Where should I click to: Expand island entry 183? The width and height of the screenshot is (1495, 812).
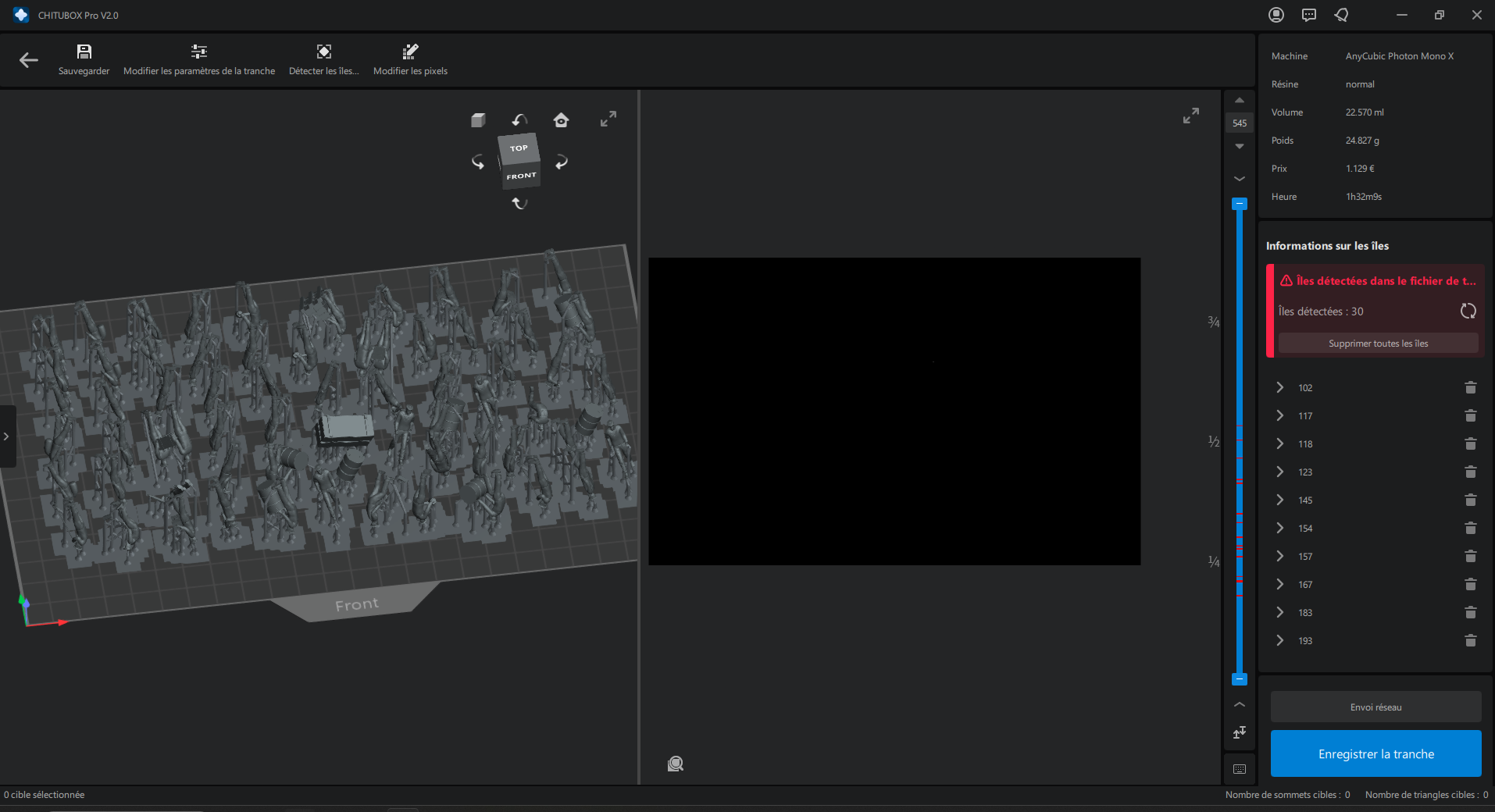1280,612
